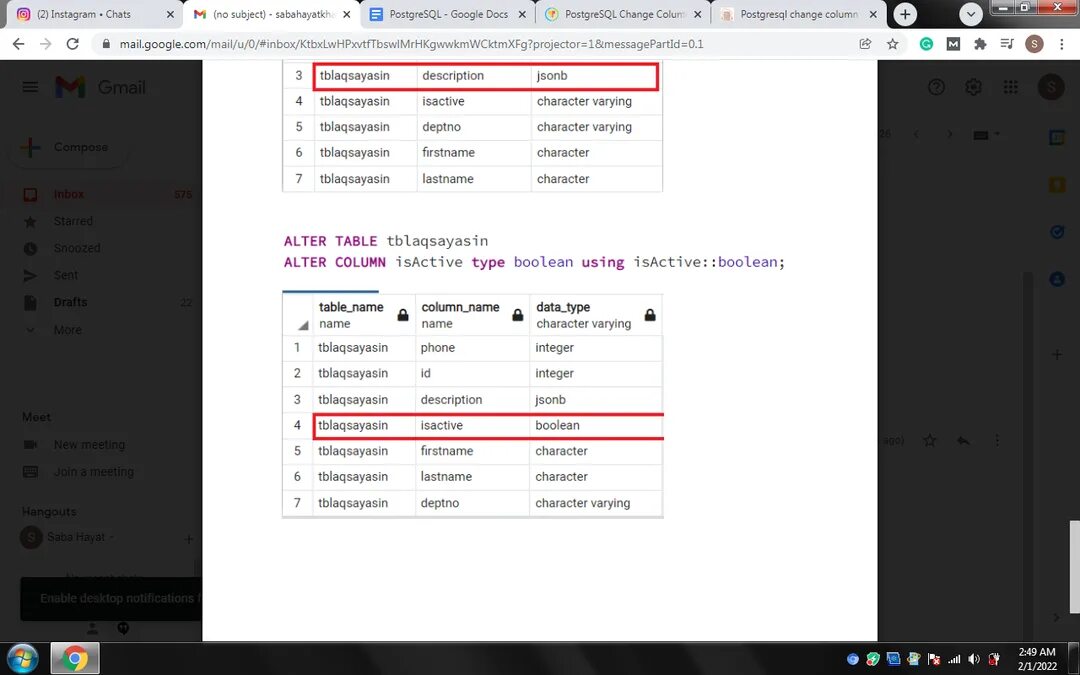Reload the page
Viewport: 1080px width, 675px height.
tap(72, 44)
